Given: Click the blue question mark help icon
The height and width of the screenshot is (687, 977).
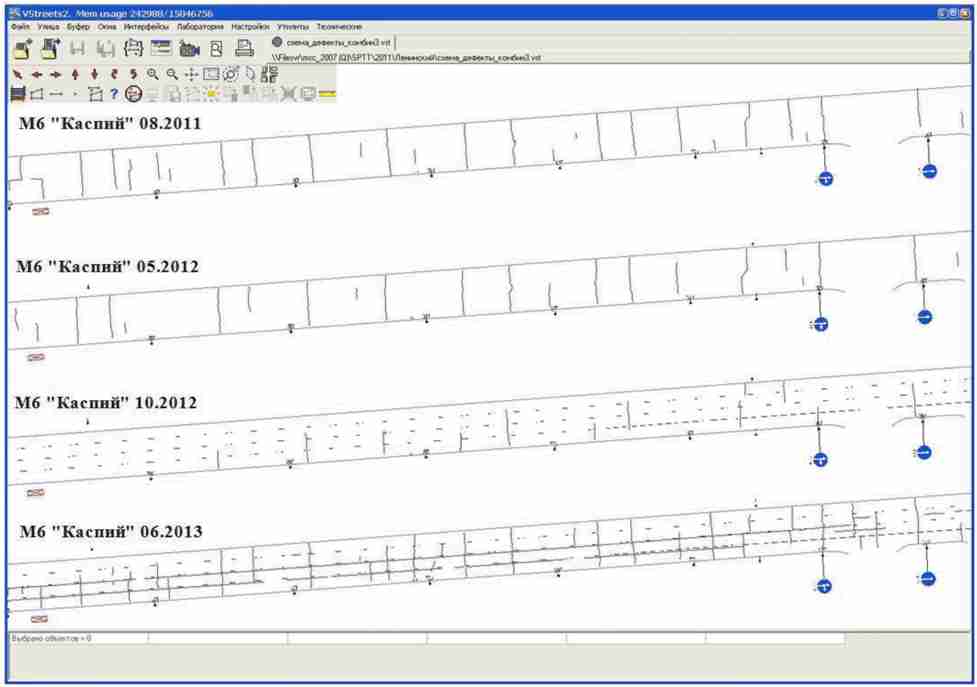Looking at the screenshot, I should click(x=113, y=94).
